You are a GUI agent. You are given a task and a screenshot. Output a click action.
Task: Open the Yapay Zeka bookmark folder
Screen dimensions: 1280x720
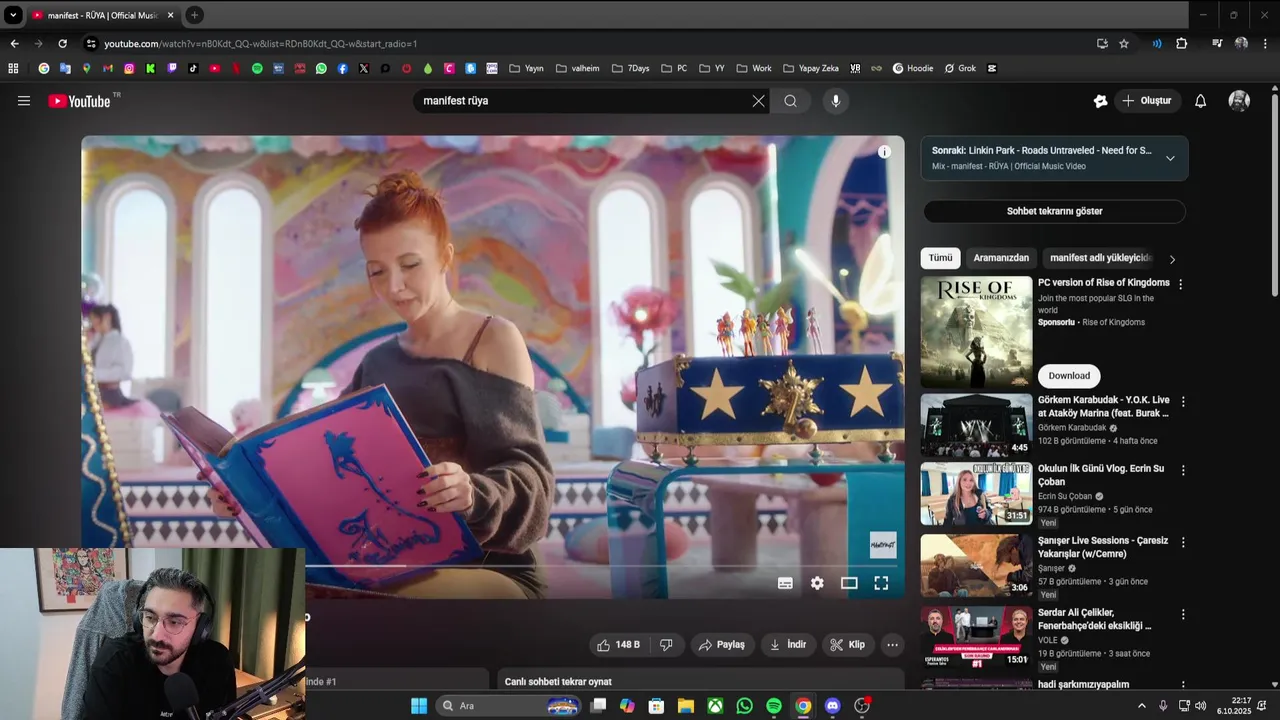pyautogui.click(x=810, y=69)
